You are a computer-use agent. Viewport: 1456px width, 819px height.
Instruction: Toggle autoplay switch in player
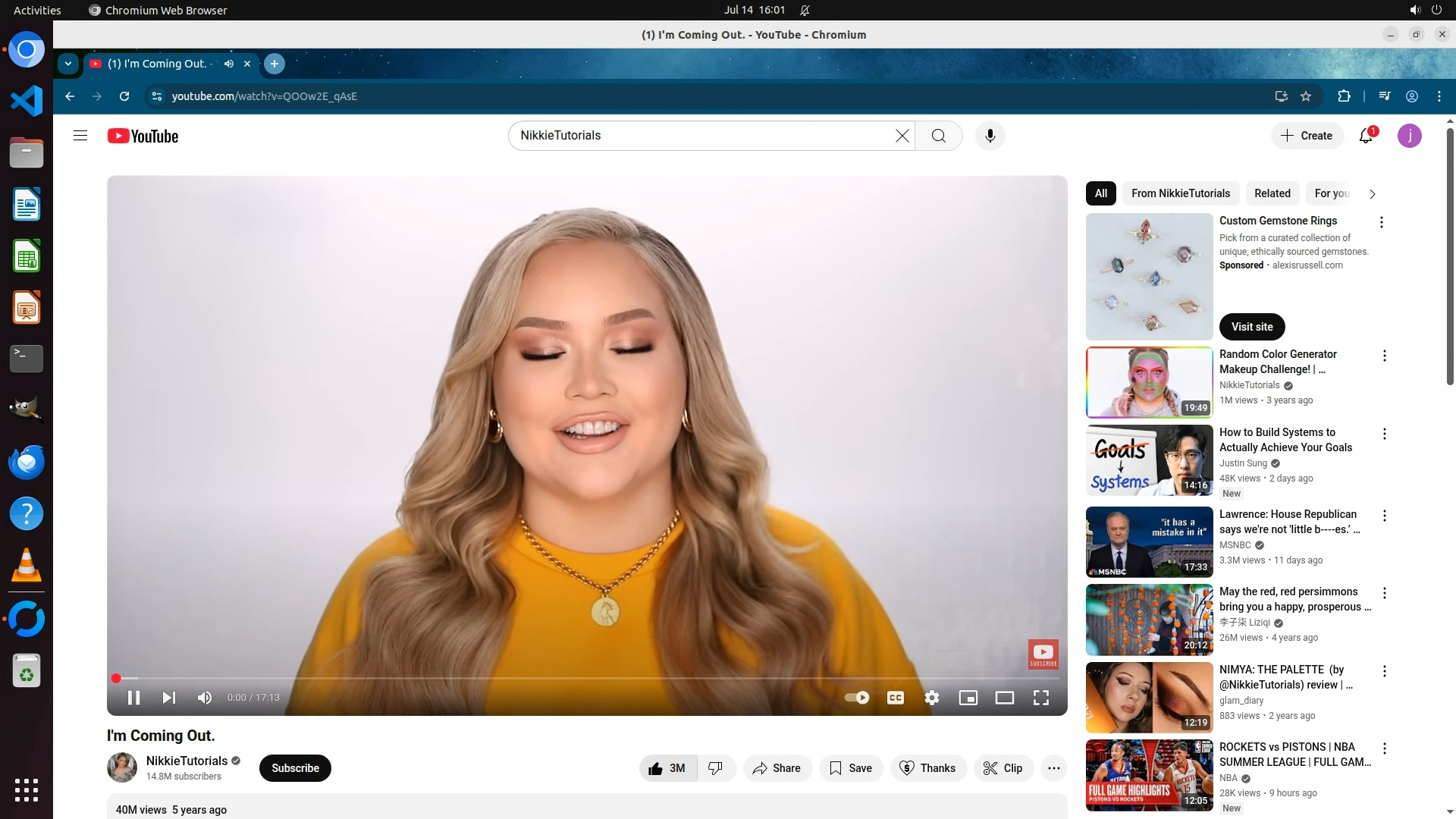pyautogui.click(x=857, y=698)
